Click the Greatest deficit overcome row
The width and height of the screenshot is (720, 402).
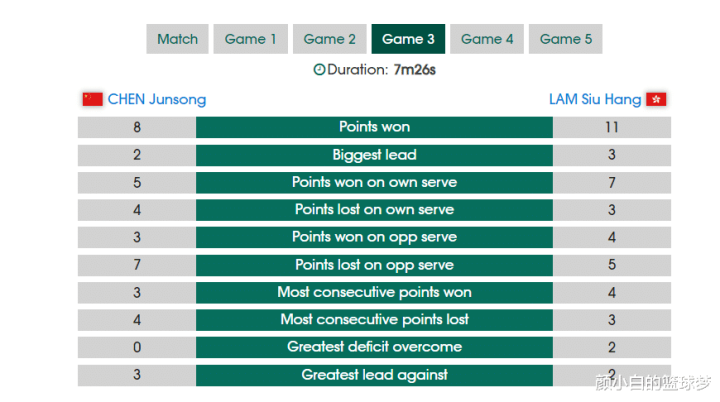374,347
